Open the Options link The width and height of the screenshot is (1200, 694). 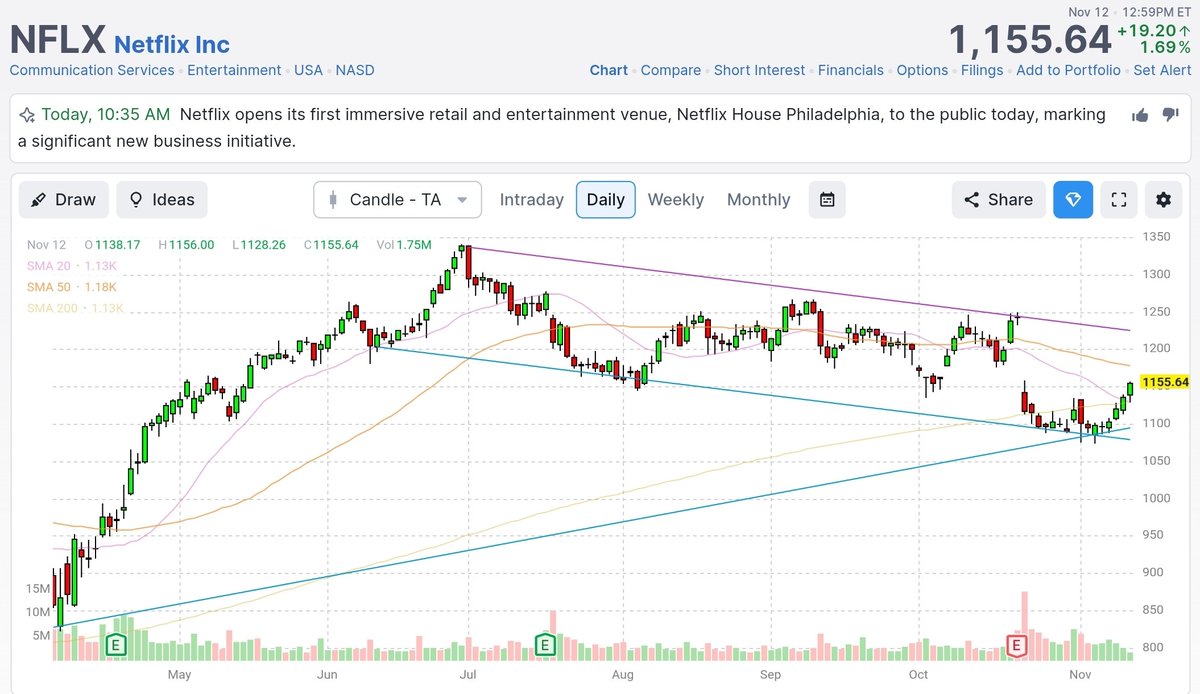[922, 70]
